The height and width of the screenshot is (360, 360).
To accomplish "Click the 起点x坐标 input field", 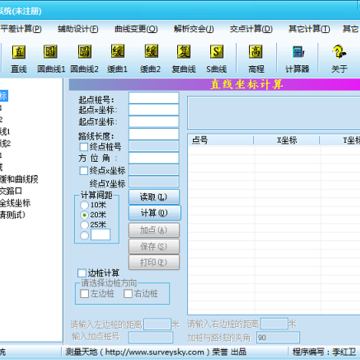I will tap(154, 110).
